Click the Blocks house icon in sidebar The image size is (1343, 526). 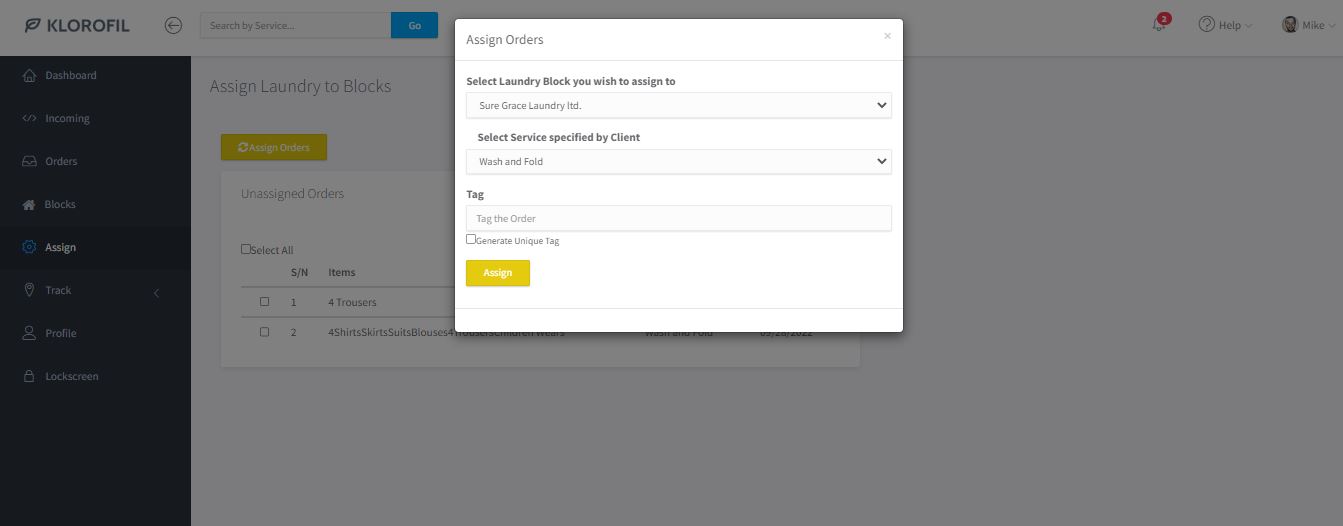(x=29, y=204)
